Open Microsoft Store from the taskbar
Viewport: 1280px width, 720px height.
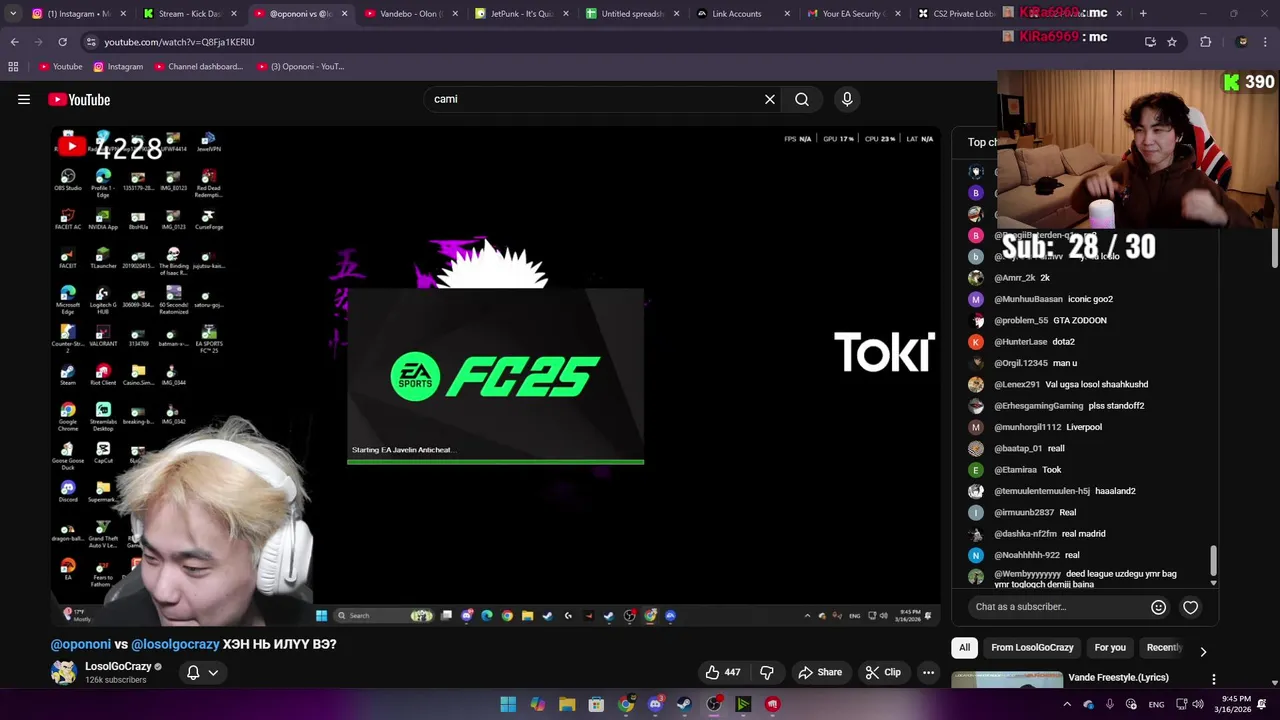pyautogui.click(x=596, y=704)
